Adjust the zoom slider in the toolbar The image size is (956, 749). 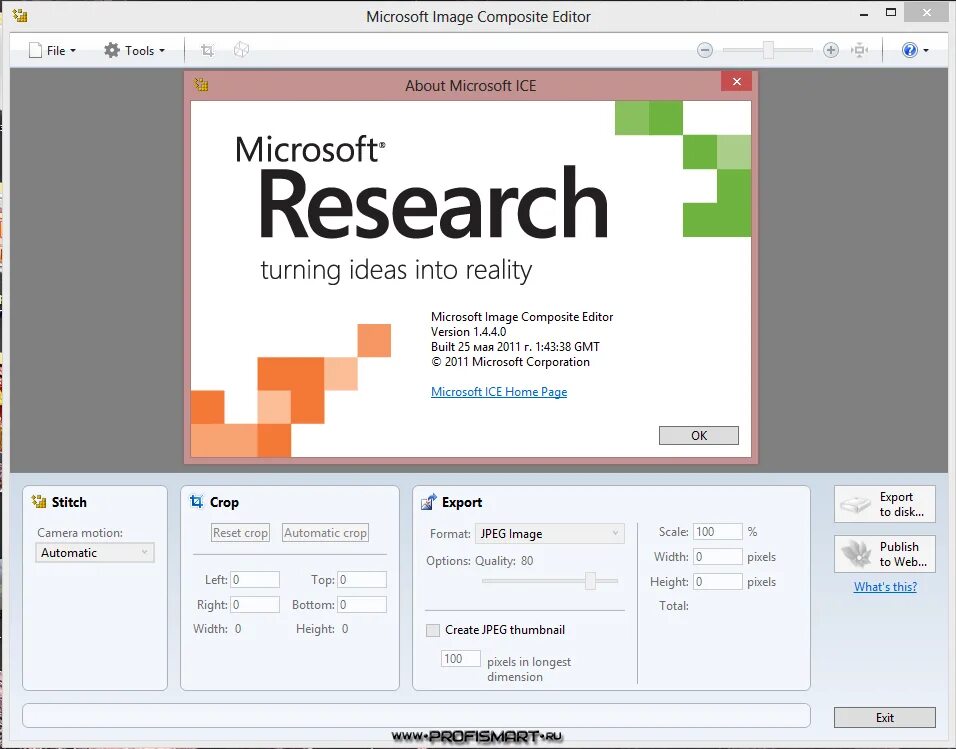point(768,50)
